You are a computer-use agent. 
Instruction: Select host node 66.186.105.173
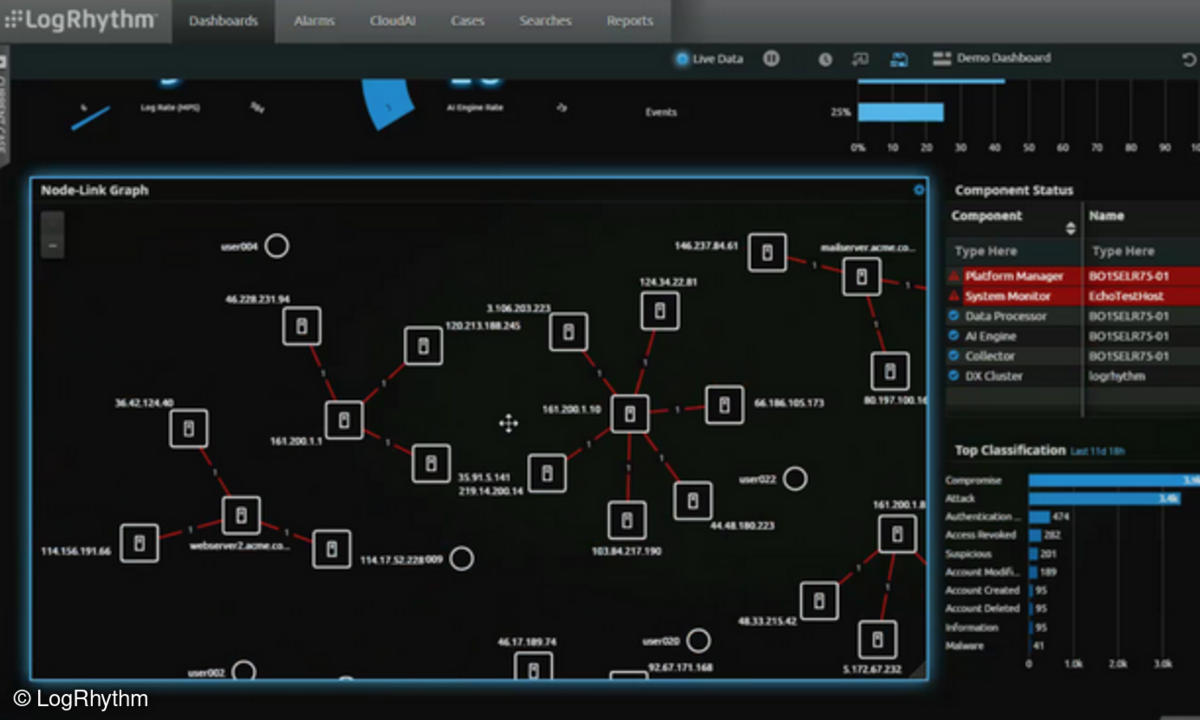coord(724,404)
